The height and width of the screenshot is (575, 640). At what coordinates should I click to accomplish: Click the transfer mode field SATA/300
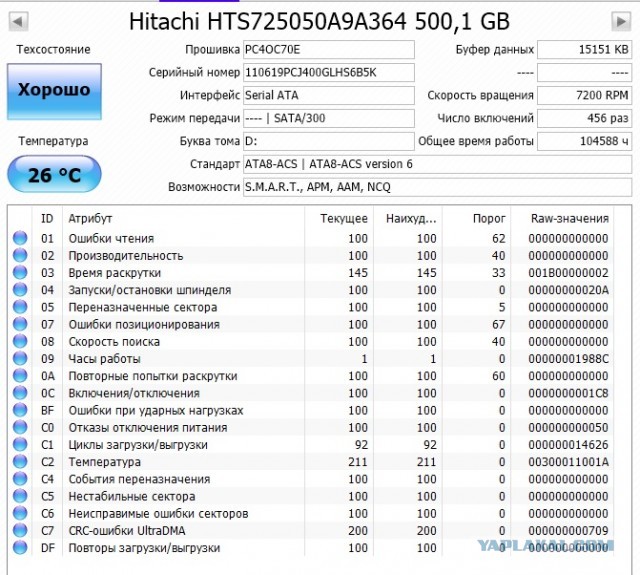329,118
